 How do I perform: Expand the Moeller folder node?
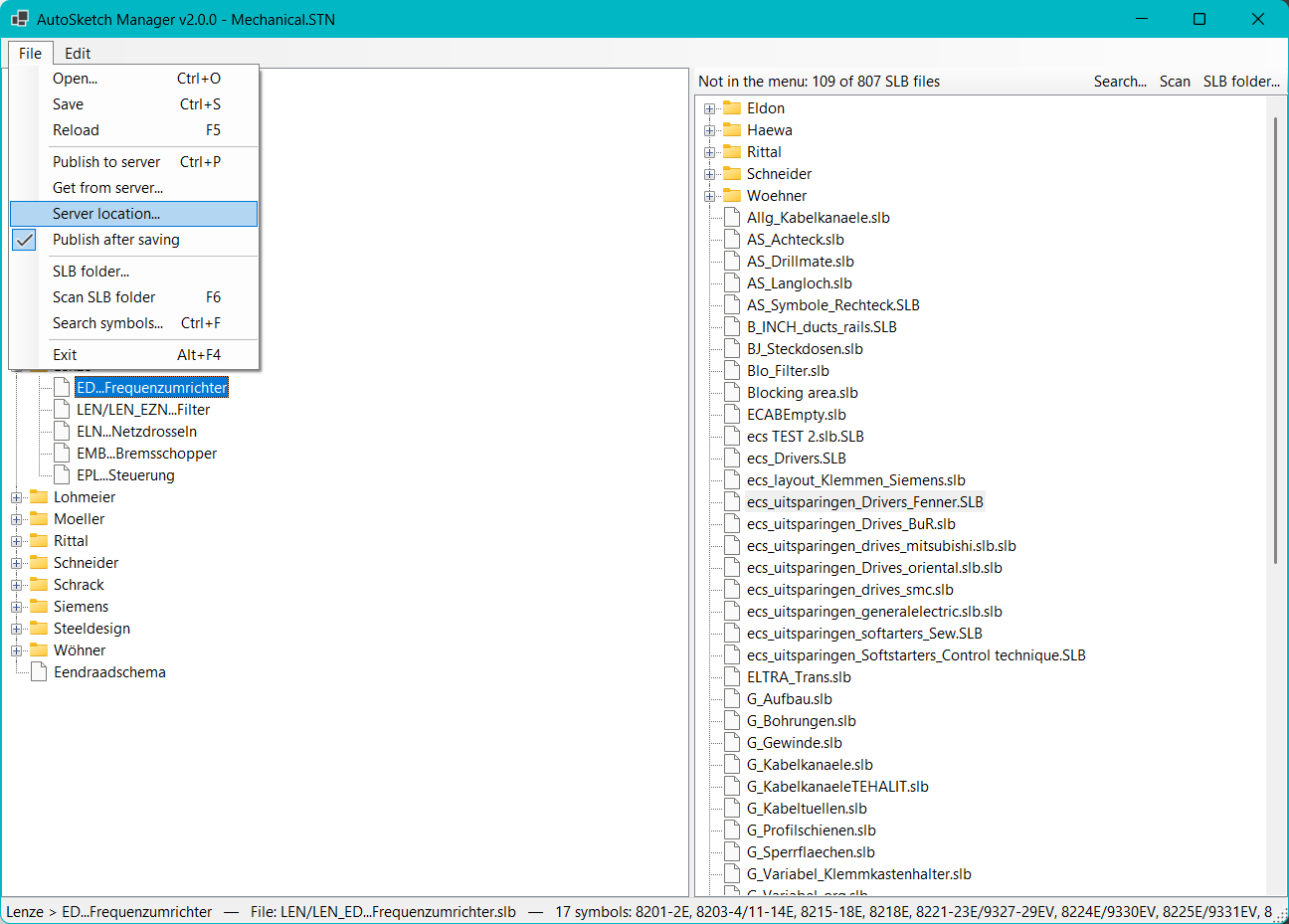coord(17,519)
